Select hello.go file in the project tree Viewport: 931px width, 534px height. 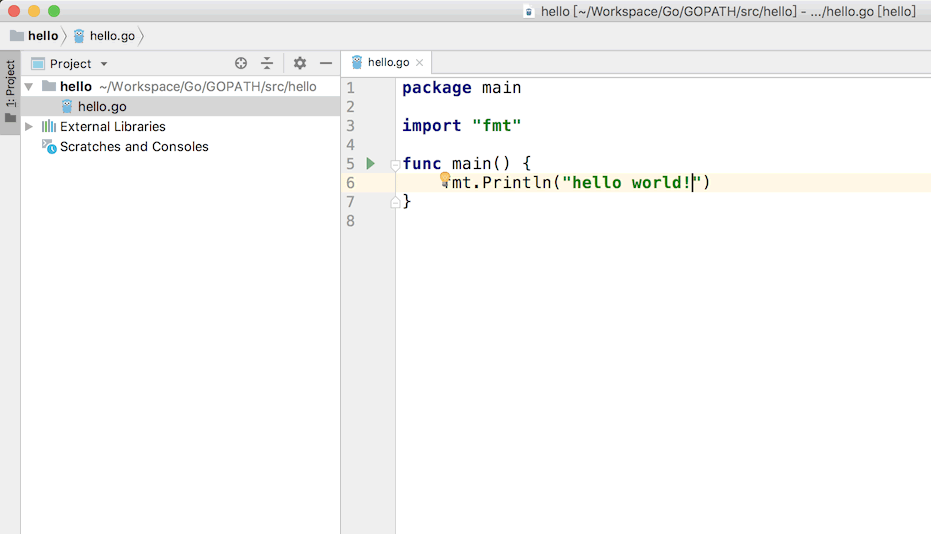pyautogui.click(x=101, y=106)
